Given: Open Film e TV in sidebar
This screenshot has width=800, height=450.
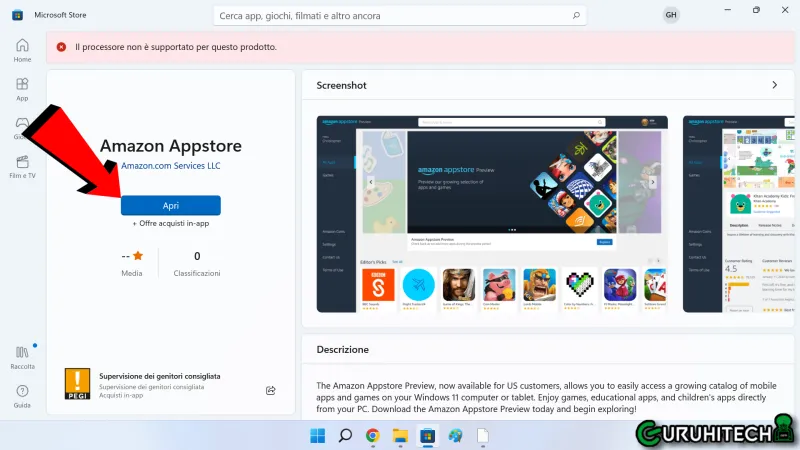Looking at the screenshot, I should pyautogui.click(x=22, y=166).
